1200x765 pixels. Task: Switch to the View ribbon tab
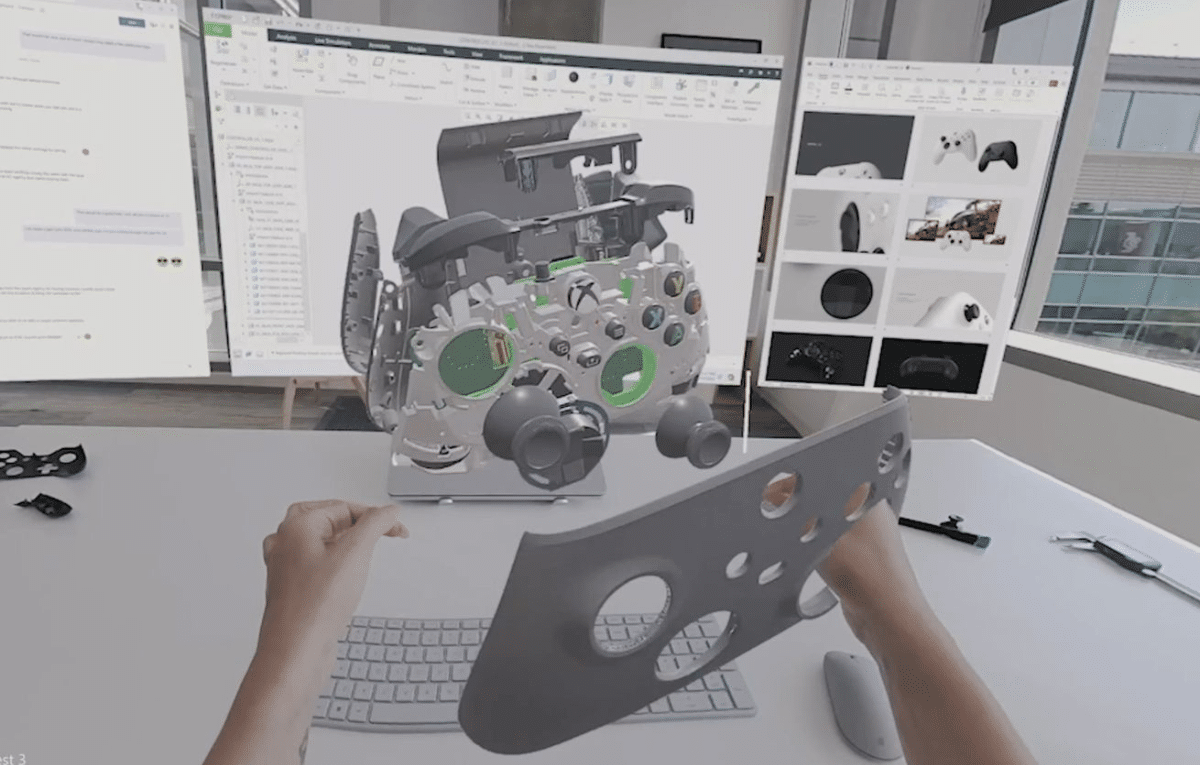tap(476, 53)
